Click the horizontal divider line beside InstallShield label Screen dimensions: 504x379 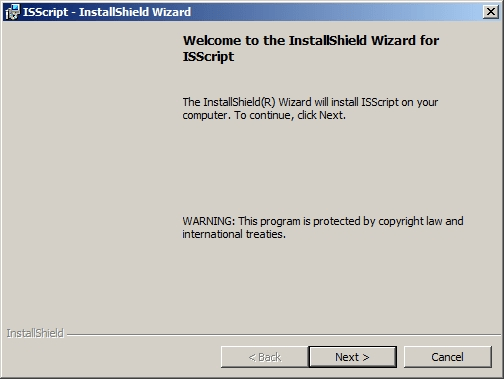[284, 334]
